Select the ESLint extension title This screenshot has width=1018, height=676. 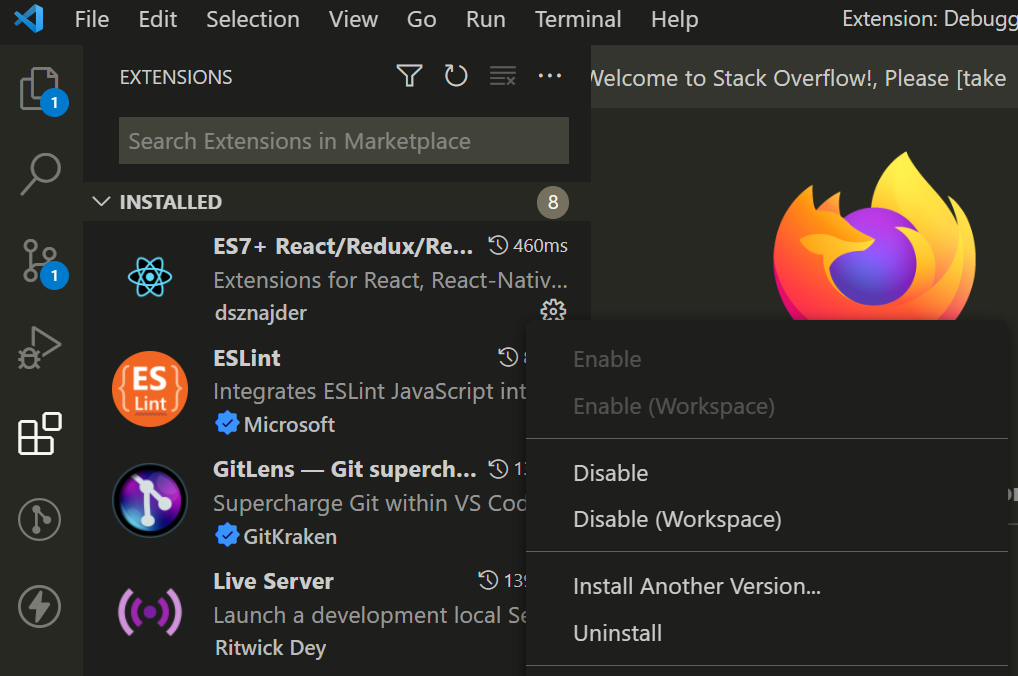click(247, 358)
